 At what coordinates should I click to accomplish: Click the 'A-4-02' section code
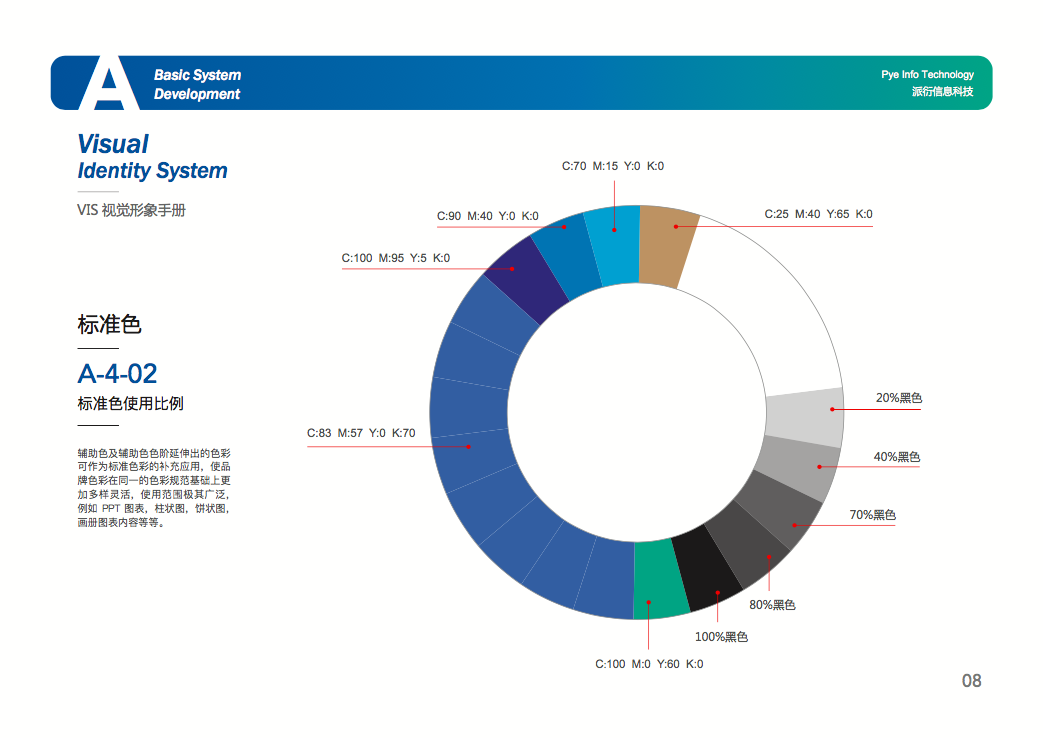point(117,374)
